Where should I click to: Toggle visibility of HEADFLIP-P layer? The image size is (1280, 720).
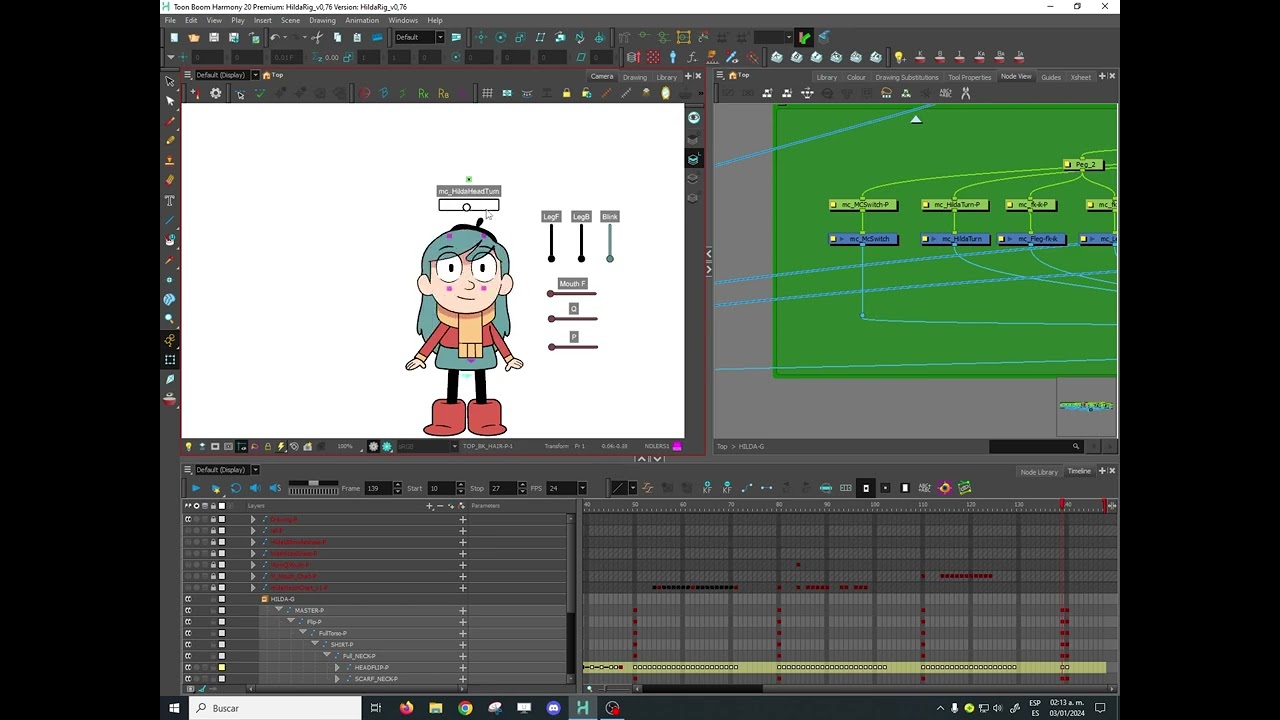click(x=188, y=667)
